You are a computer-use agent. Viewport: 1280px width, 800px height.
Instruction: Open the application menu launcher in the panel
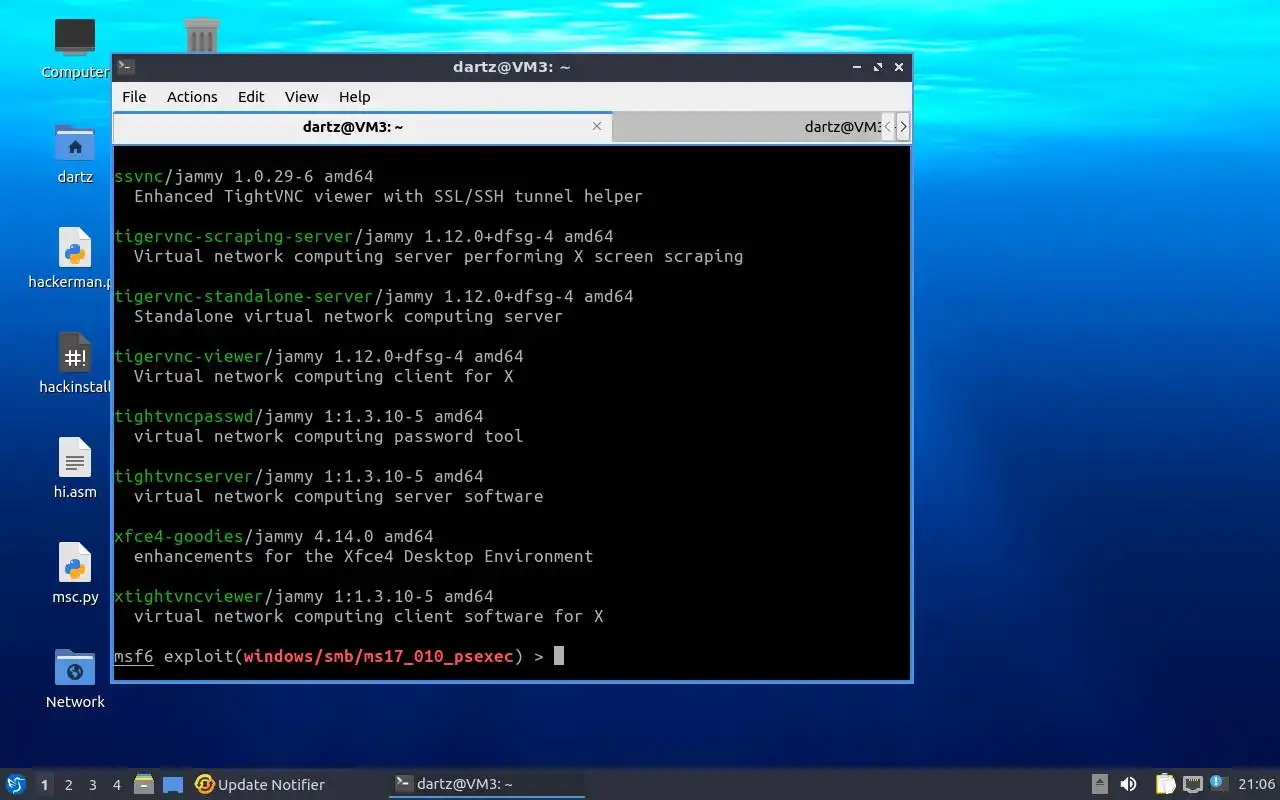(16, 784)
